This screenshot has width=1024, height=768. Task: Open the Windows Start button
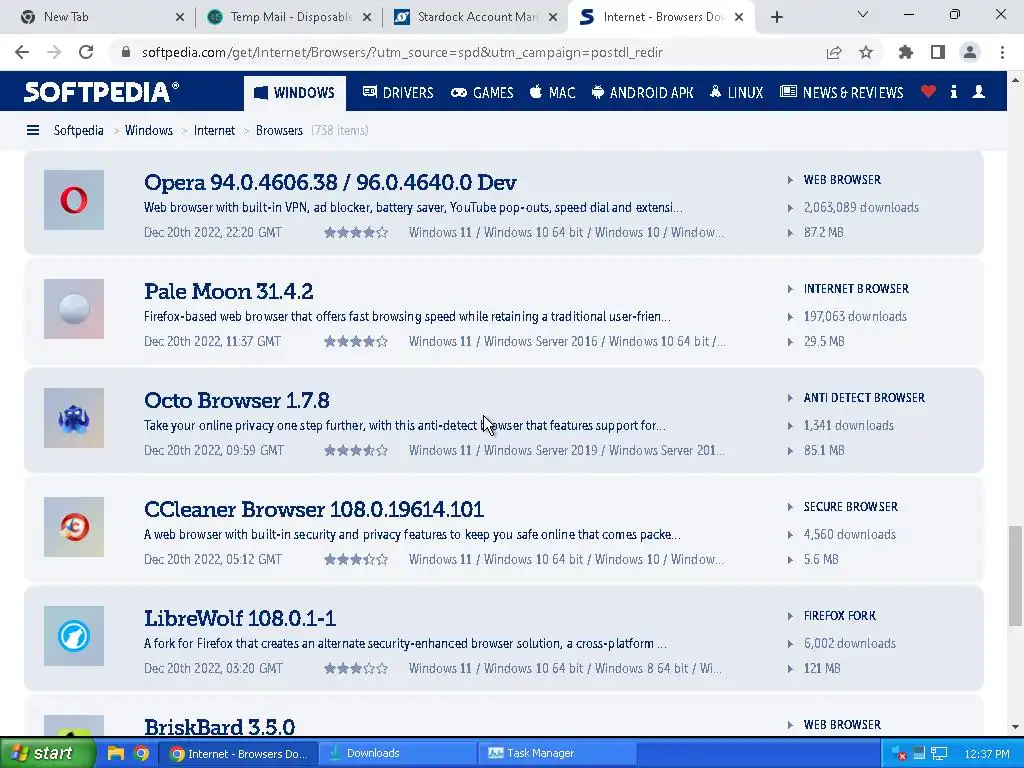tap(46, 753)
